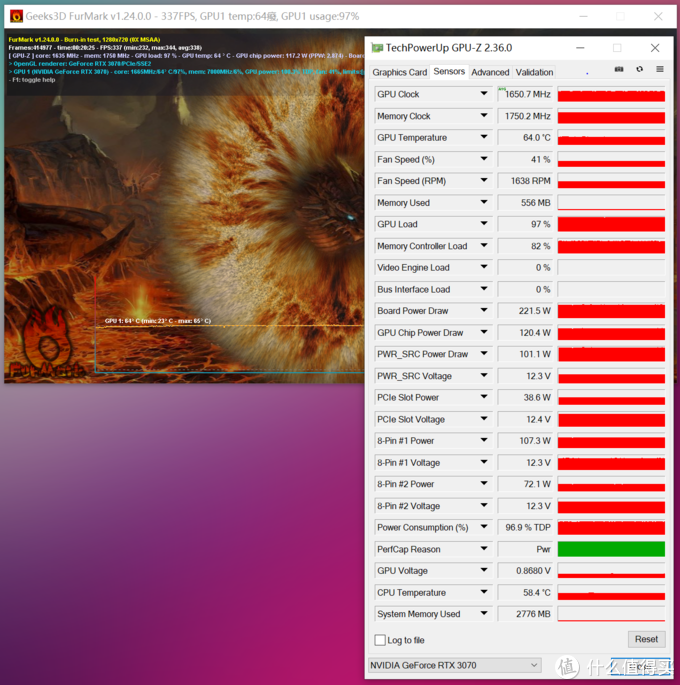Expand the System Memory Used dropdown
Viewport: 680px width, 685px height.
click(484, 613)
